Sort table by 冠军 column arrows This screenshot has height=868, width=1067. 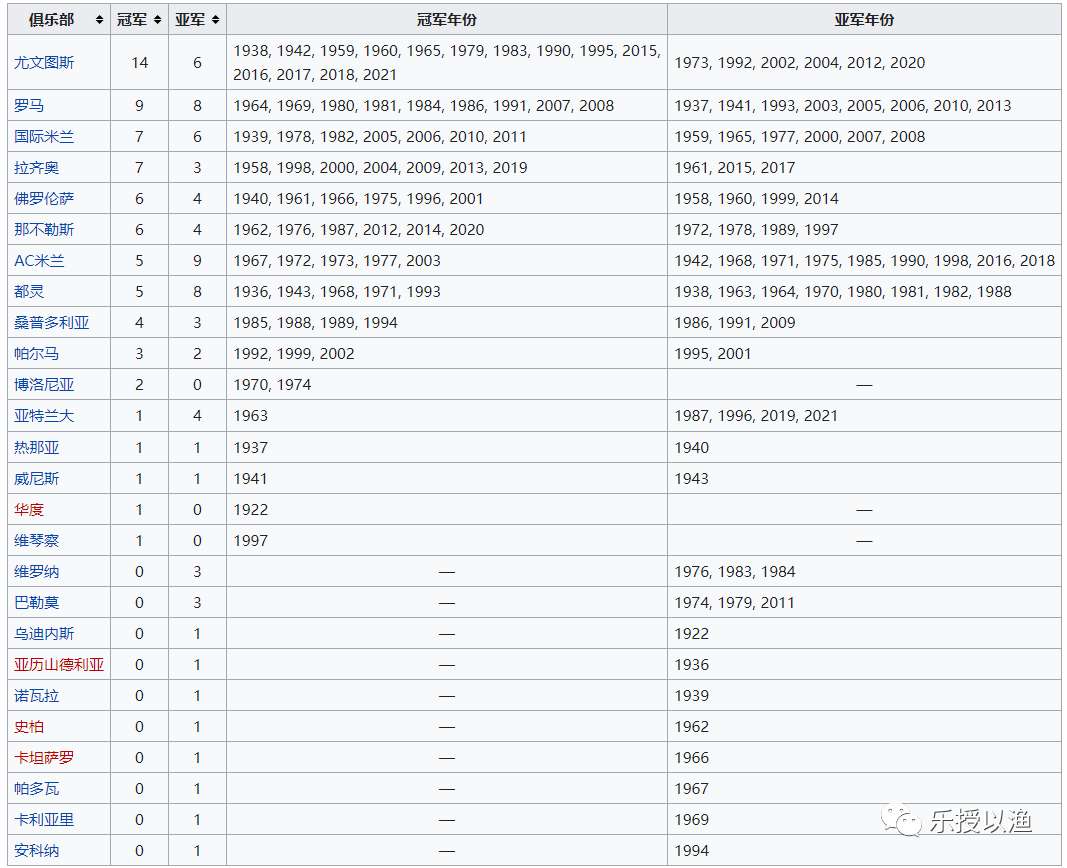point(158,20)
